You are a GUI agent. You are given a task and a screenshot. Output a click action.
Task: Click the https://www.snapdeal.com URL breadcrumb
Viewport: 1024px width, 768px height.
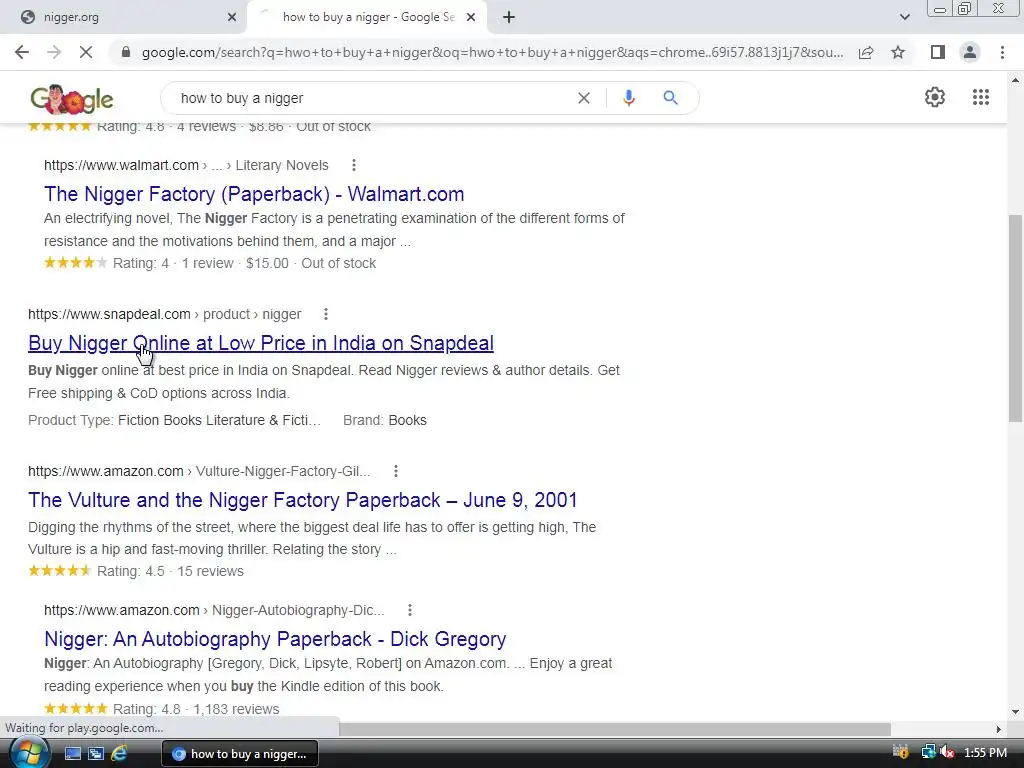point(109,314)
